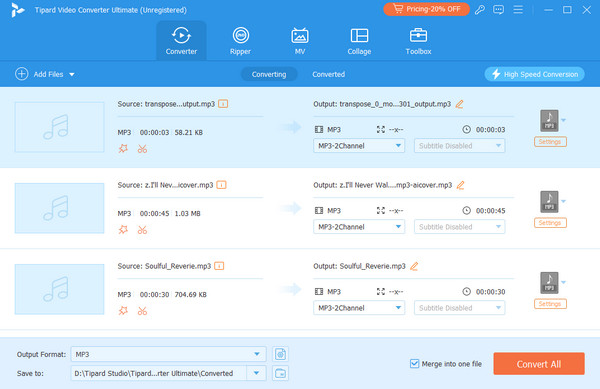Screen dimensions: 600x389
Task: Edit effects star icon for Soulful_Reverie file
Action: [123, 311]
